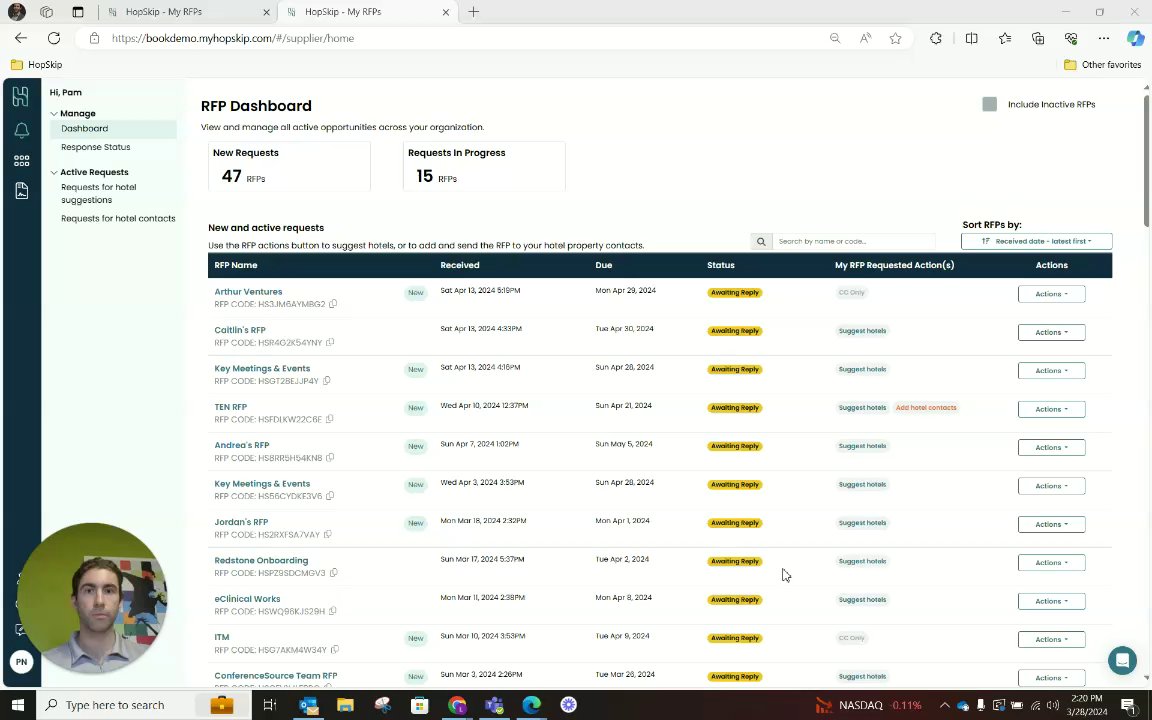Open Actions dropdown for eClinical Works
The height and width of the screenshot is (720, 1152).
coord(1051,601)
